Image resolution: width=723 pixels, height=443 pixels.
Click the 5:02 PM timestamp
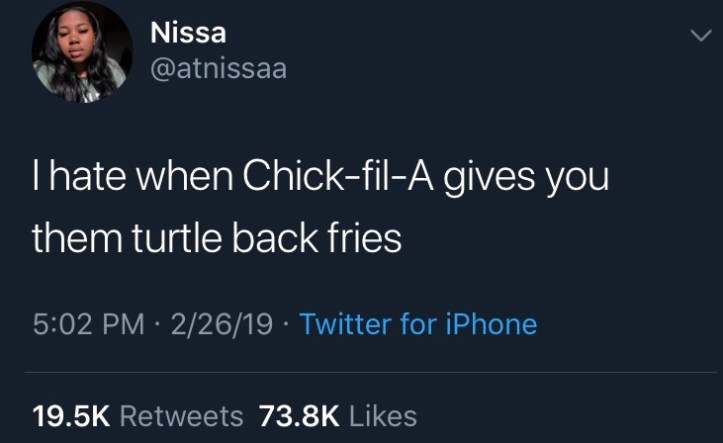click(82, 324)
